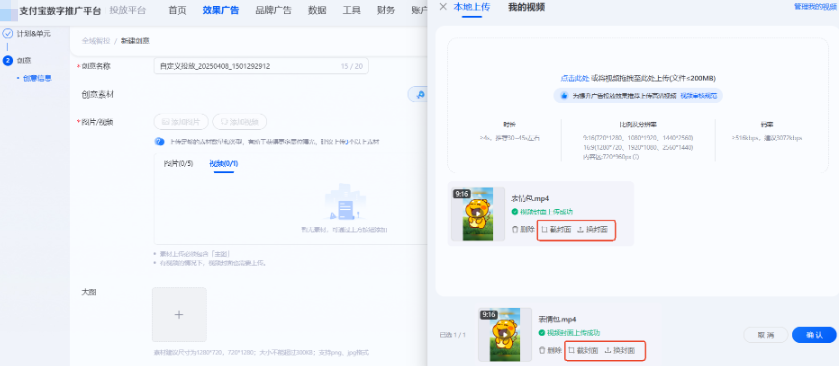Click the 15 / 20 character counter

coord(352,66)
